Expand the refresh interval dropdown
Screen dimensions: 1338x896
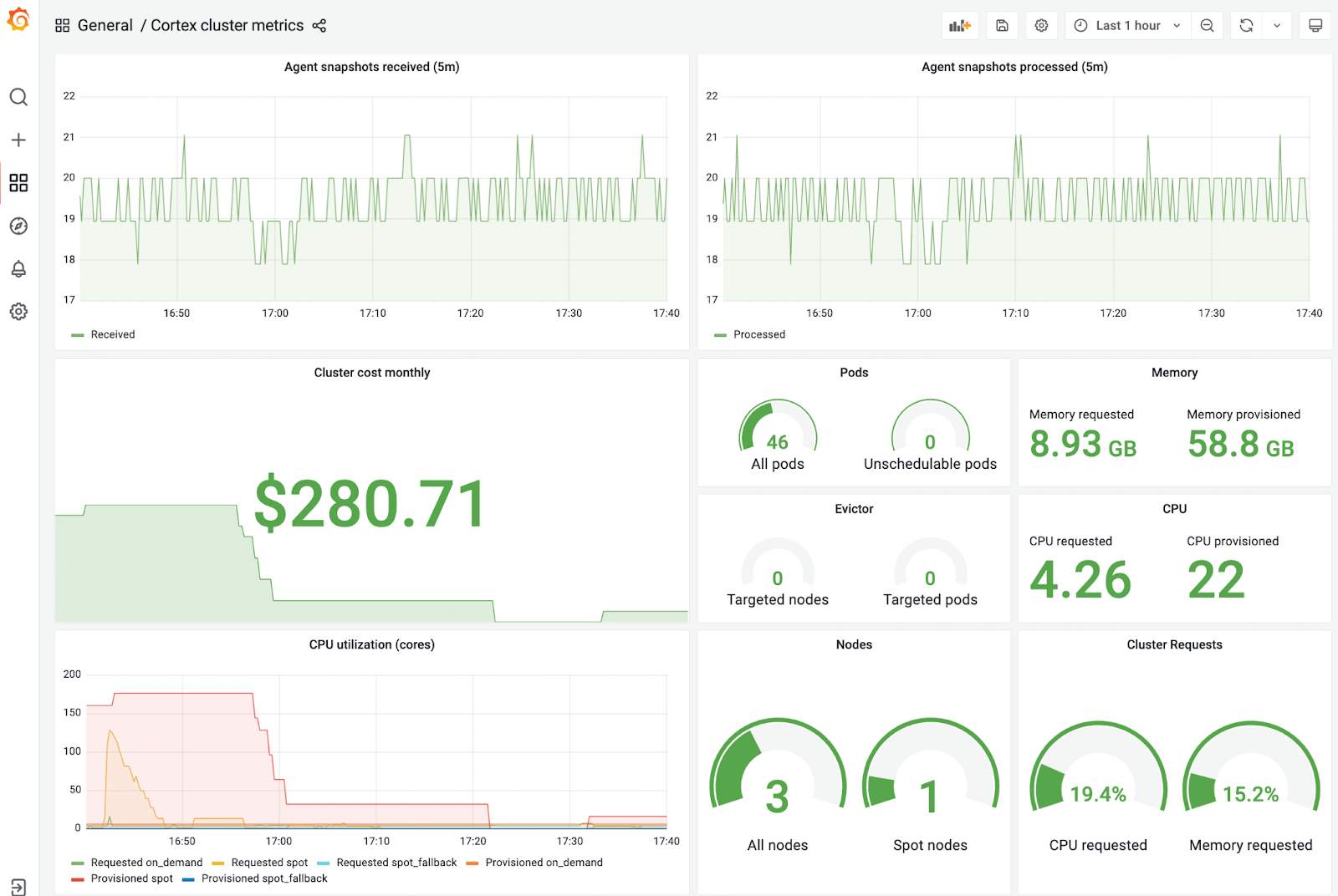click(x=1277, y=26)
